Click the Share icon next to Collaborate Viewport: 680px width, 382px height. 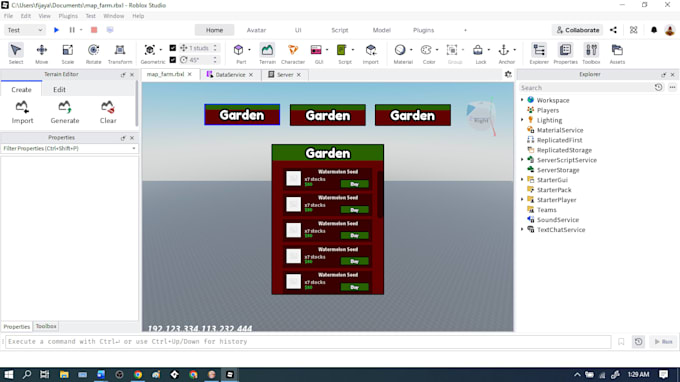click(613, 30)
